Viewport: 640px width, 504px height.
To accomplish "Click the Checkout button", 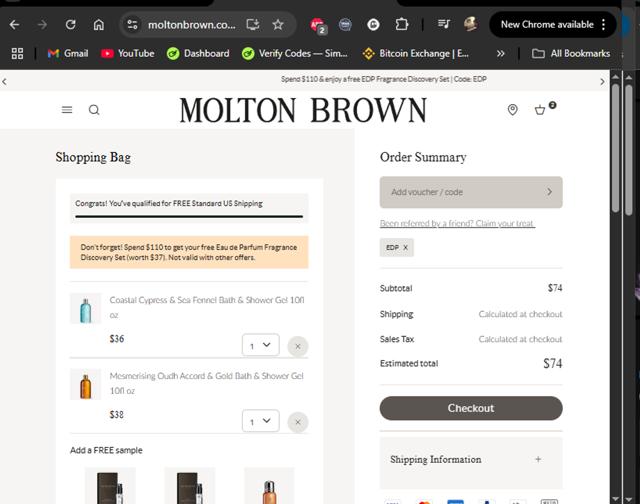I will tap(471, 408).
